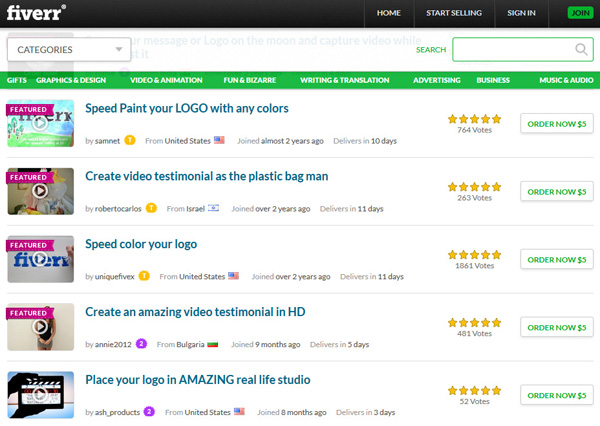Screen dimensions: 600x426
Task: Open 'Create video testimonial as the plastic bag man'
Action: coord(207,176)
